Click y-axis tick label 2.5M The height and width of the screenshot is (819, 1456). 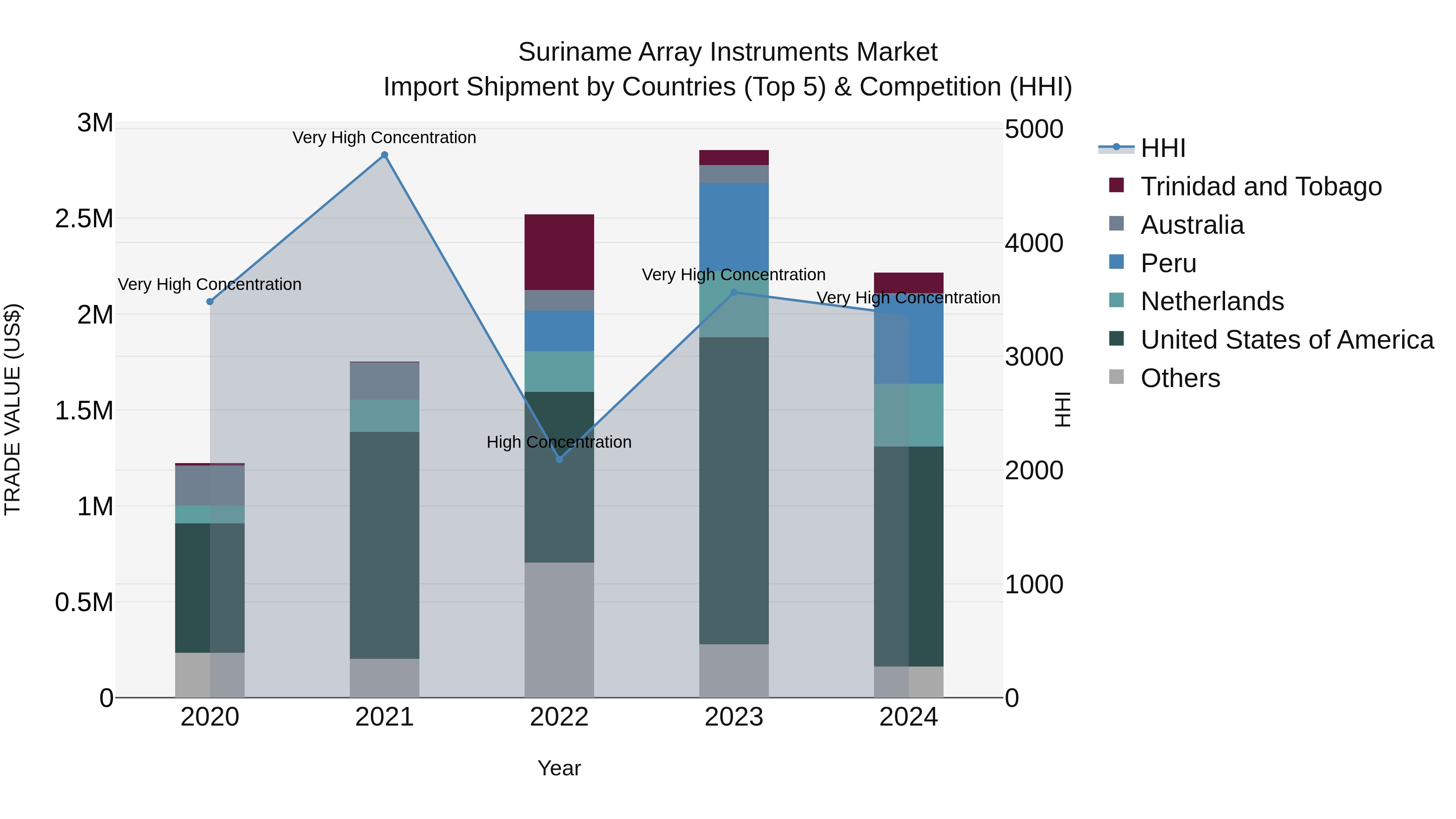(84, 219)
